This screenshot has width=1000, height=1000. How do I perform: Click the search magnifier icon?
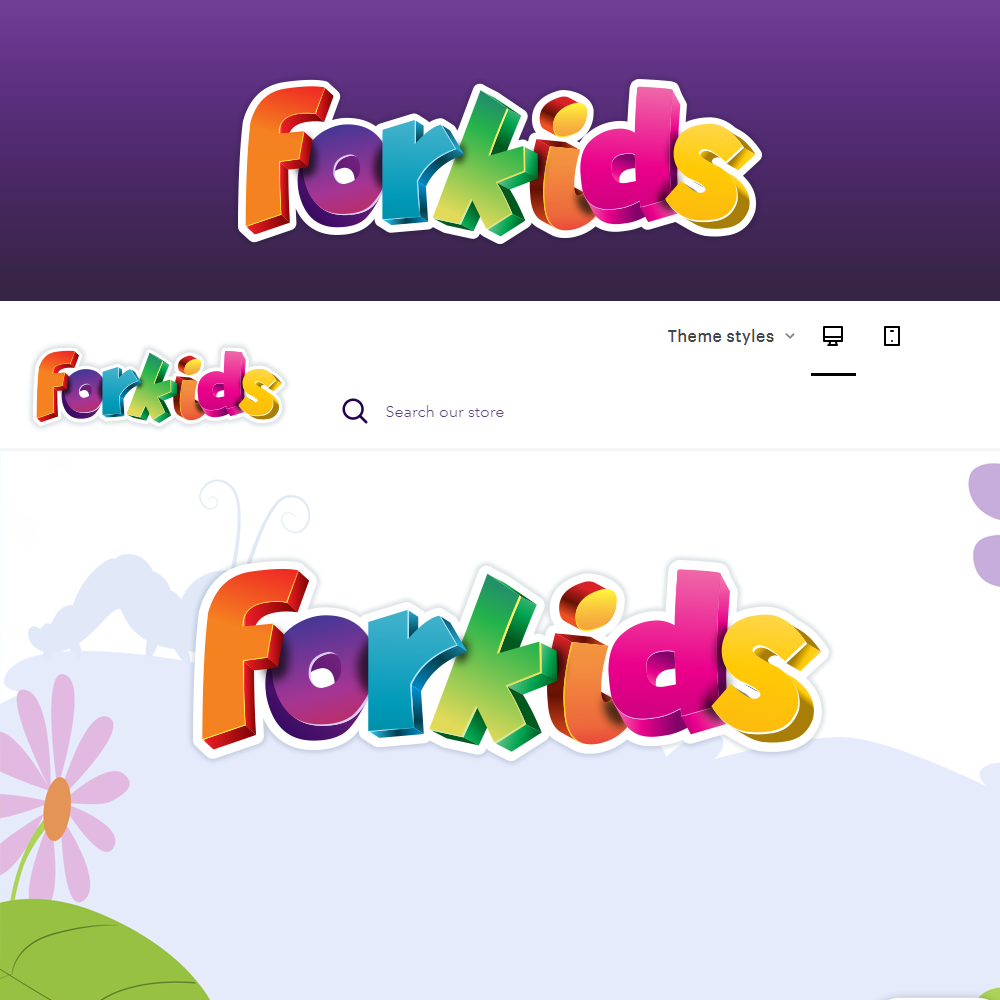355,411
